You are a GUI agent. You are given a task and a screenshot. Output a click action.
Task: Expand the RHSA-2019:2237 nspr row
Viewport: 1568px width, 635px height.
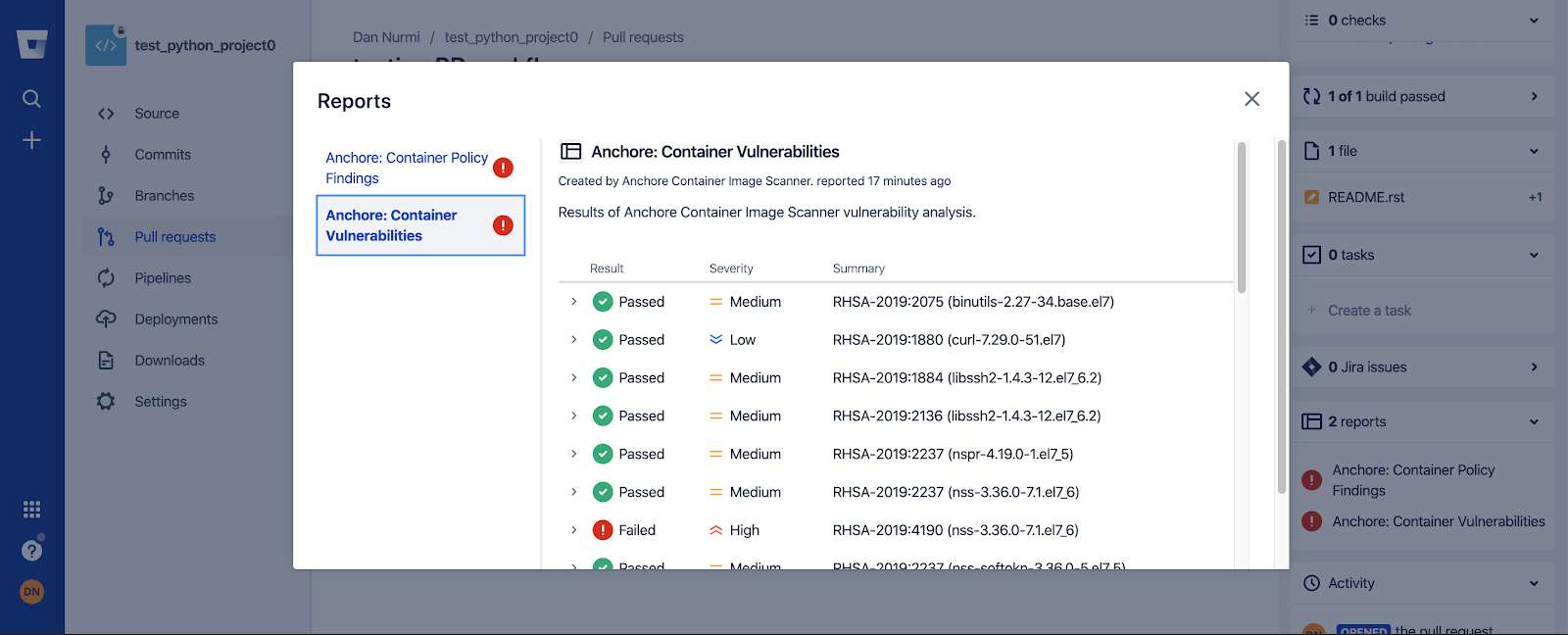[x=573, y=455]
